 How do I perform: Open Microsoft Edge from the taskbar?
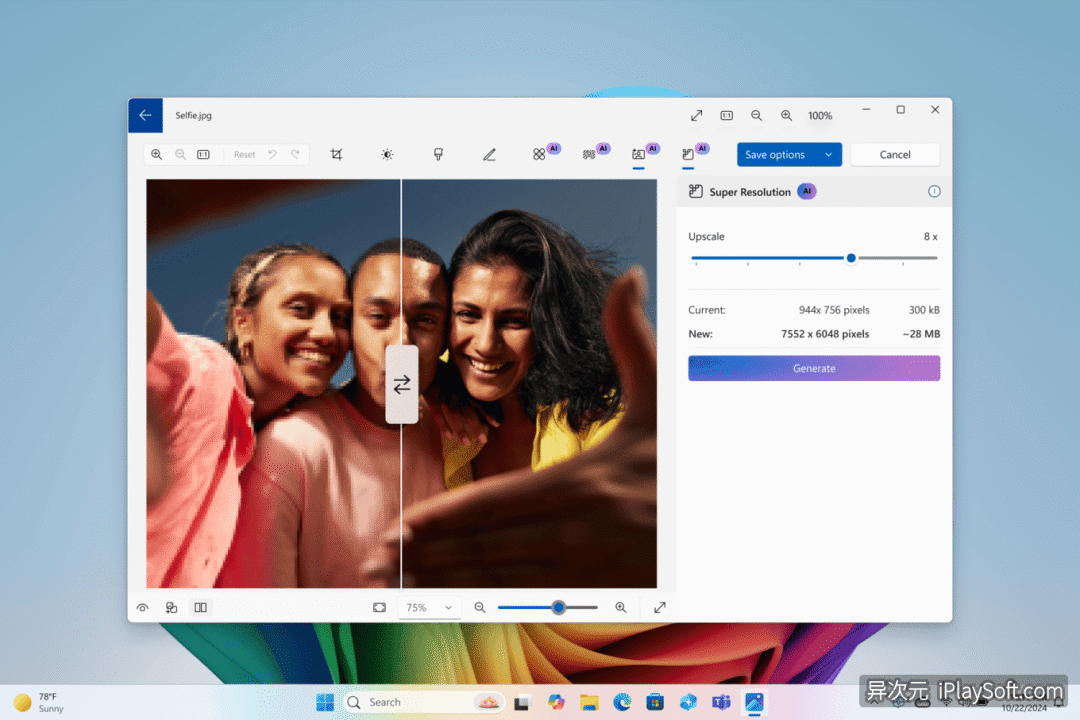click(622, 702)
